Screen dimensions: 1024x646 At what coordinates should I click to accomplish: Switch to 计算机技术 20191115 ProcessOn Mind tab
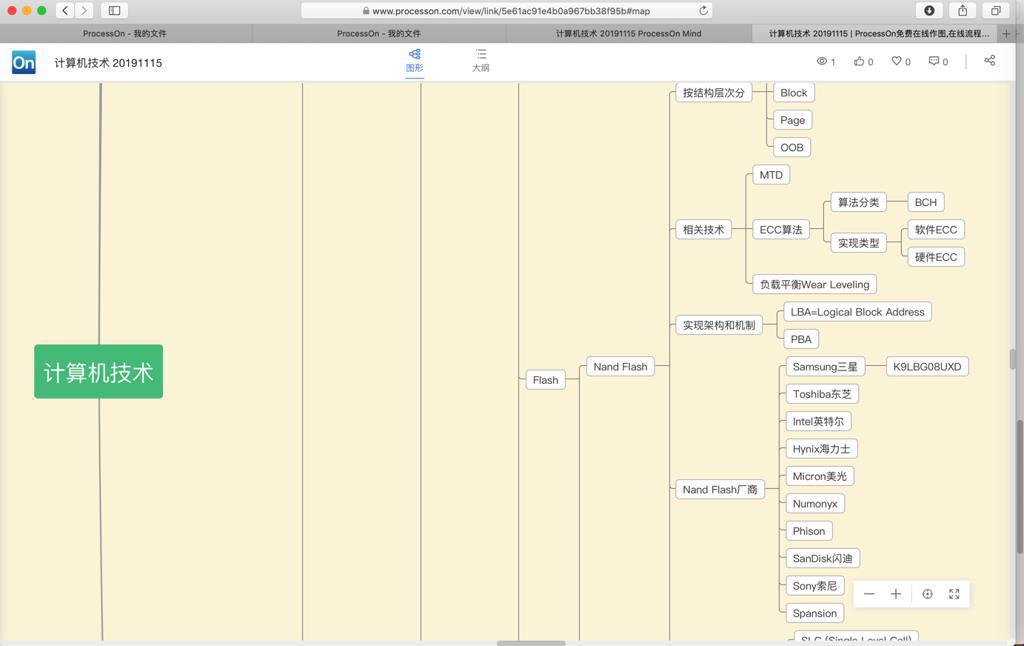[x=628, y=33]
